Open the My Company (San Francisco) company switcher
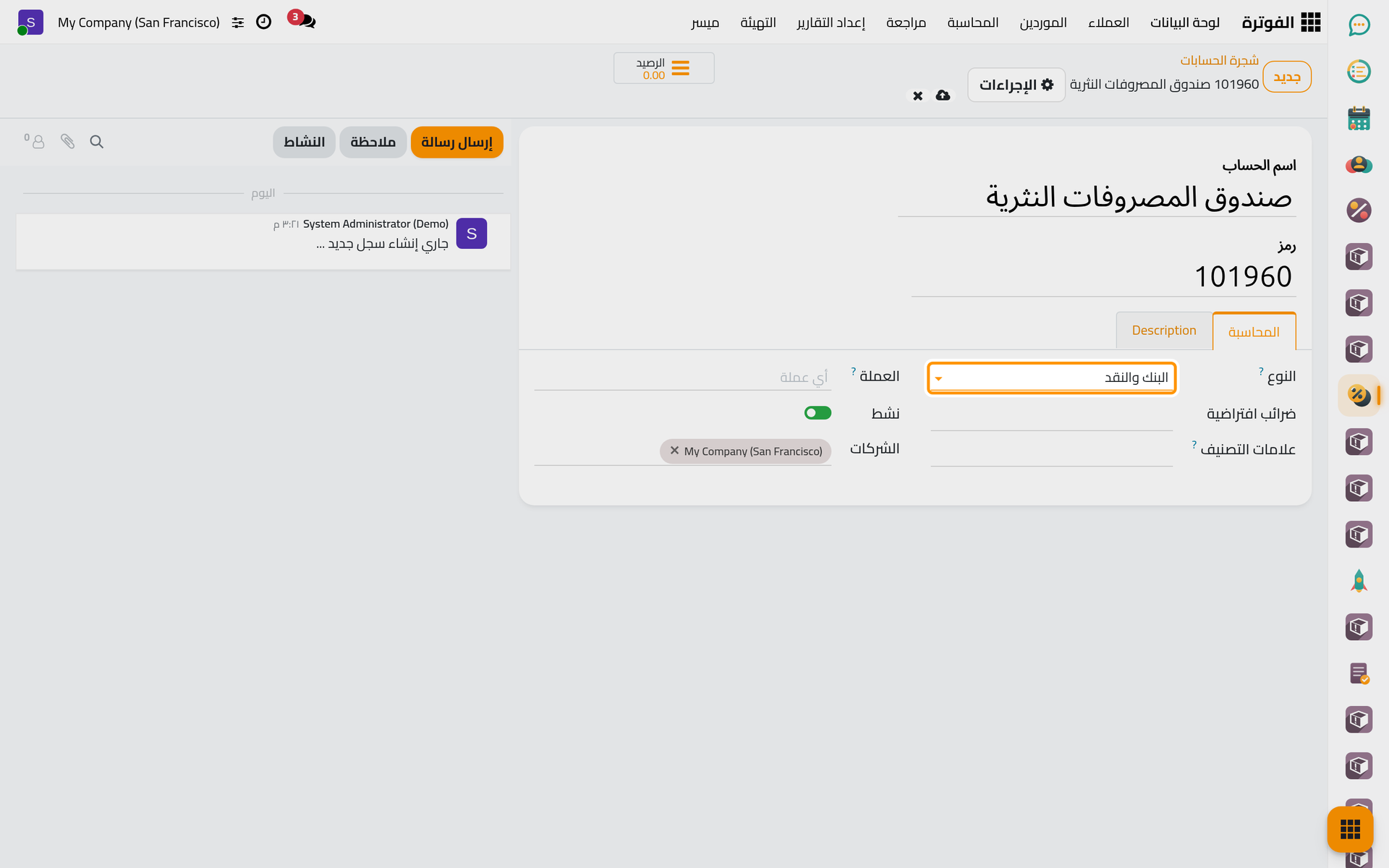The height and width of the screenshot is (868, 1389). click(139, 22)
